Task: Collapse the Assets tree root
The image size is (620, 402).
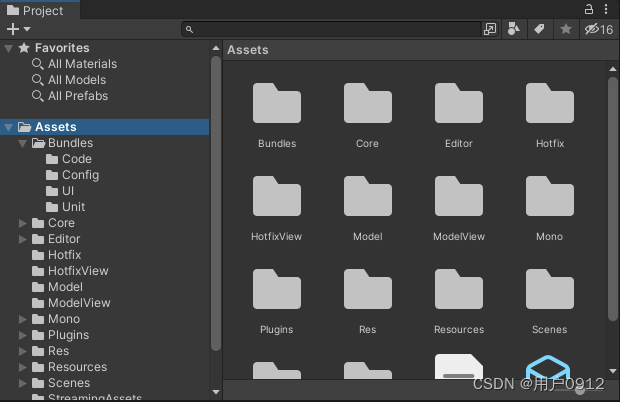Action: coord(8,128)
